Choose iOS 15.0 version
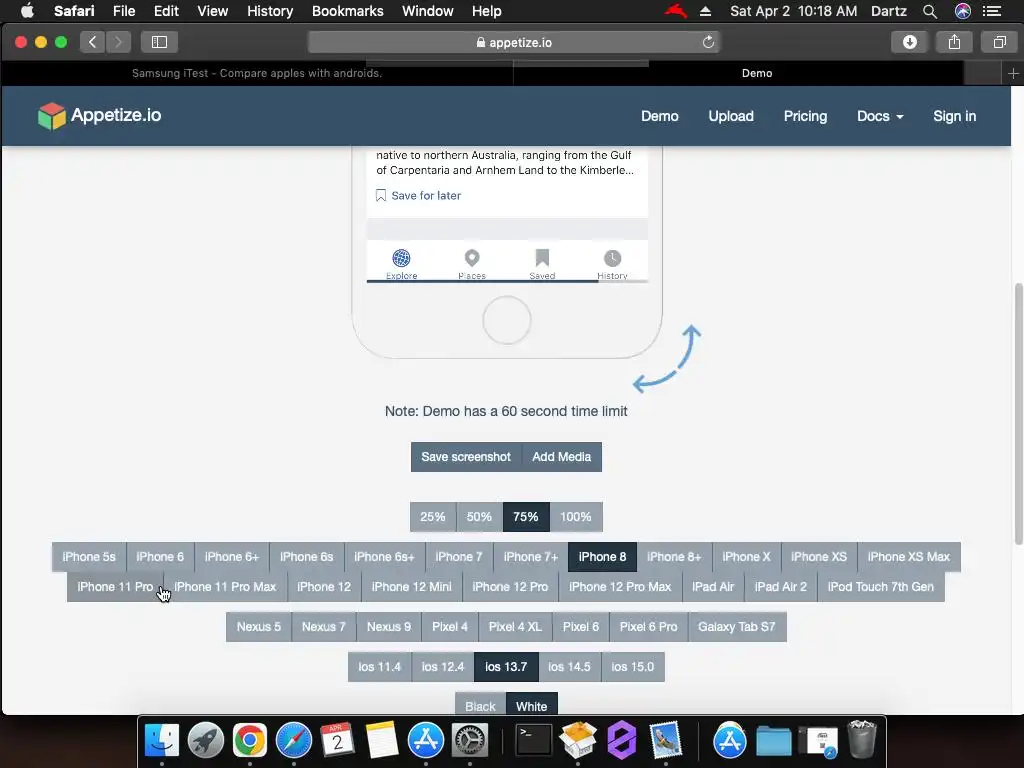The height and width of the screenshot is (768, 1024). [x=632, y=667]
